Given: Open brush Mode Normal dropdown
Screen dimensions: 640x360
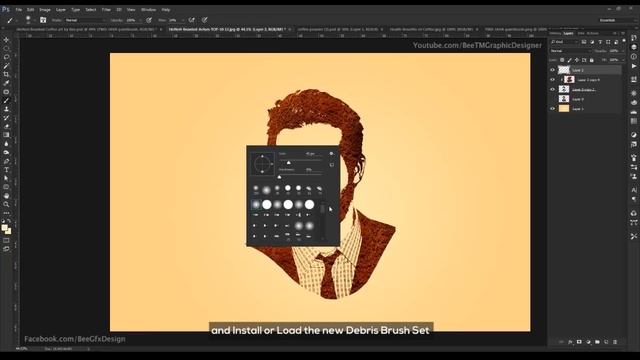Looking at the screenshot, I should (85, 20).
